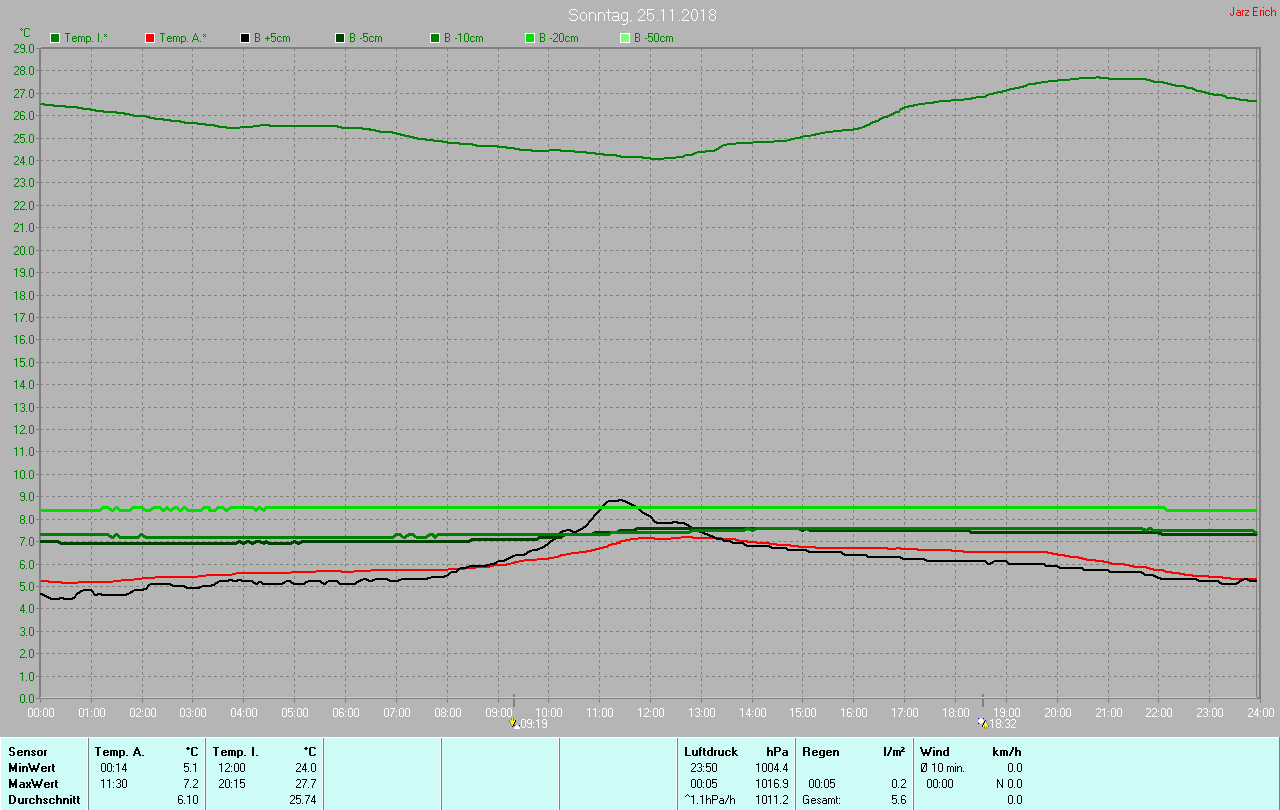1280x810 pixels.
Task: Click the Sensor header in the table
Action: click(26, 752)
